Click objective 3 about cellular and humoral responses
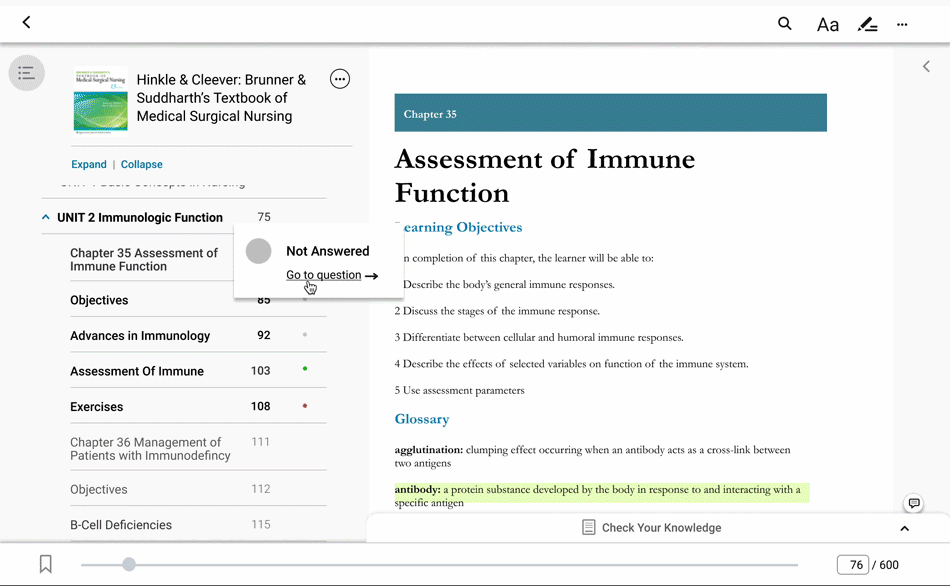 click(x=539, y=338)
